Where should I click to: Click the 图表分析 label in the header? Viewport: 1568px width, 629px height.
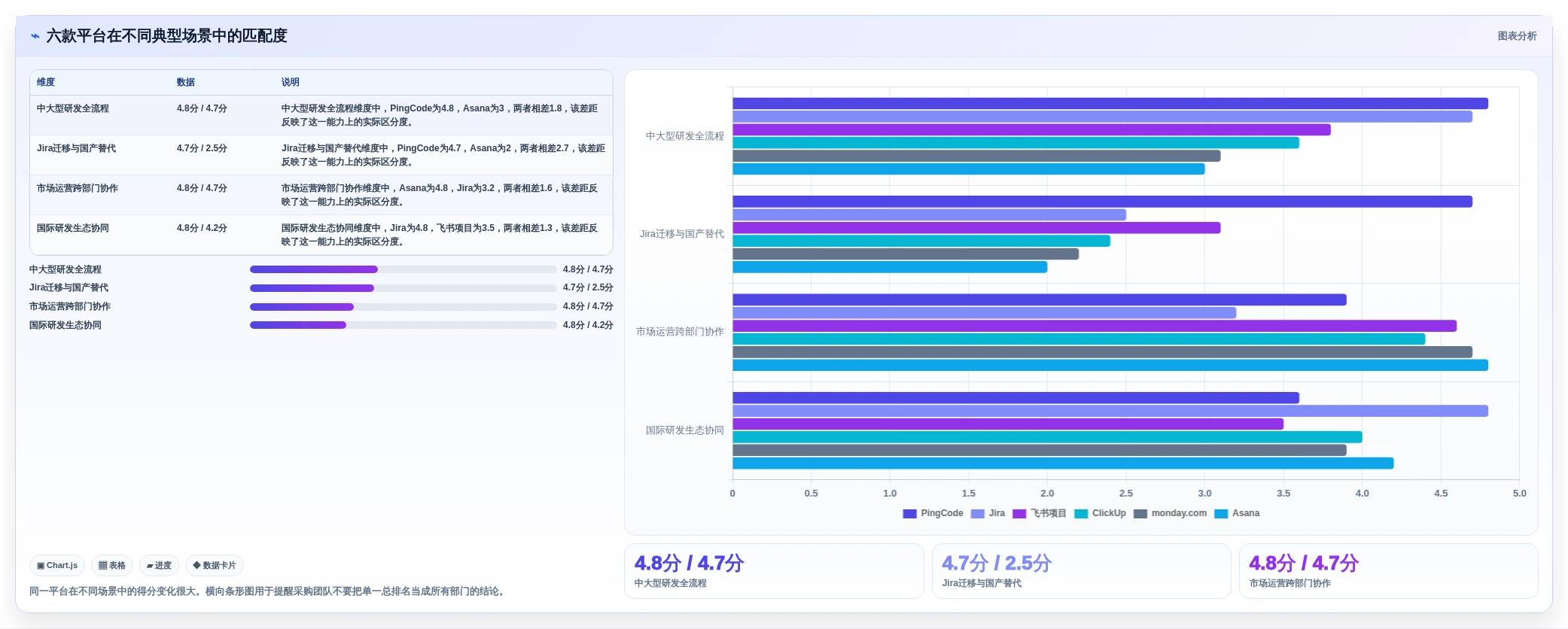tap(1517, 36)
